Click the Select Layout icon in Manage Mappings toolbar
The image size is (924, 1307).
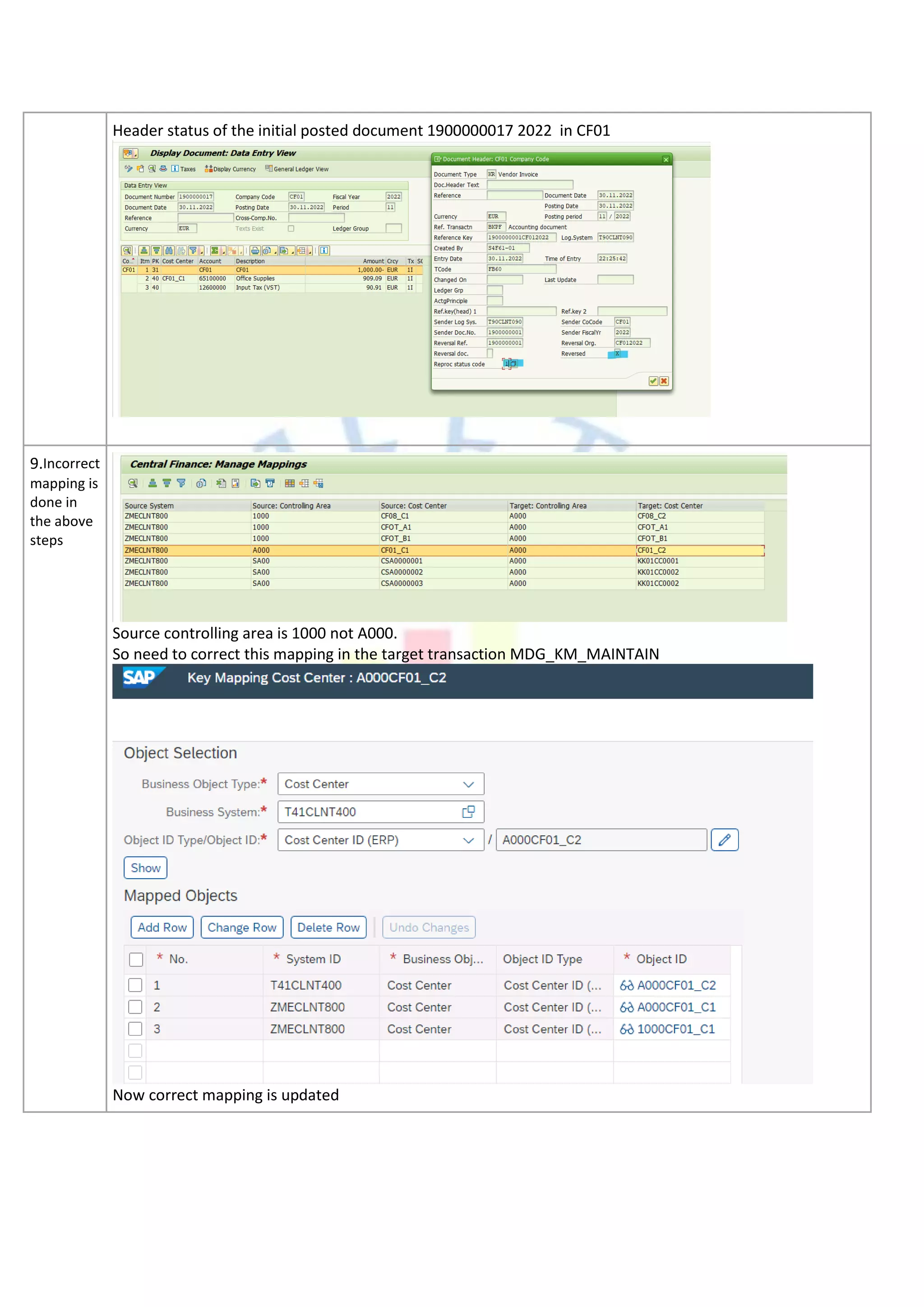coord(305,483)
